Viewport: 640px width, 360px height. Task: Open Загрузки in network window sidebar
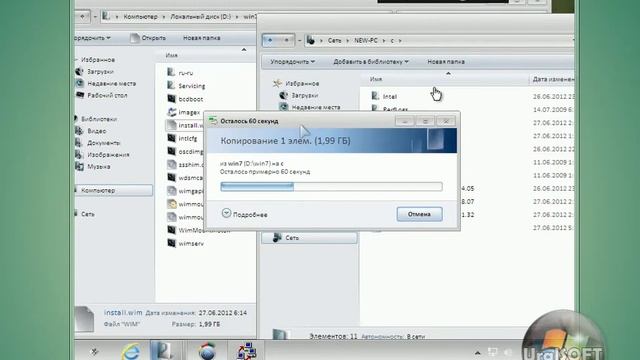point(299,95)
